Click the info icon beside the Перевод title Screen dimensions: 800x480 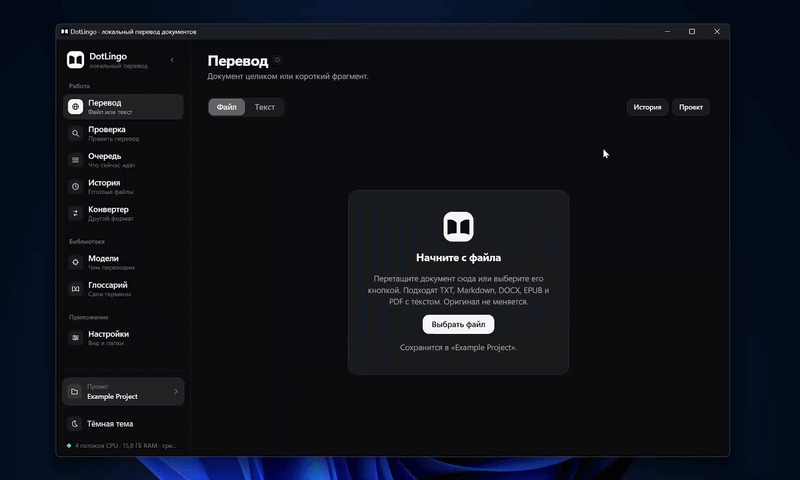[x=277, y=60]
